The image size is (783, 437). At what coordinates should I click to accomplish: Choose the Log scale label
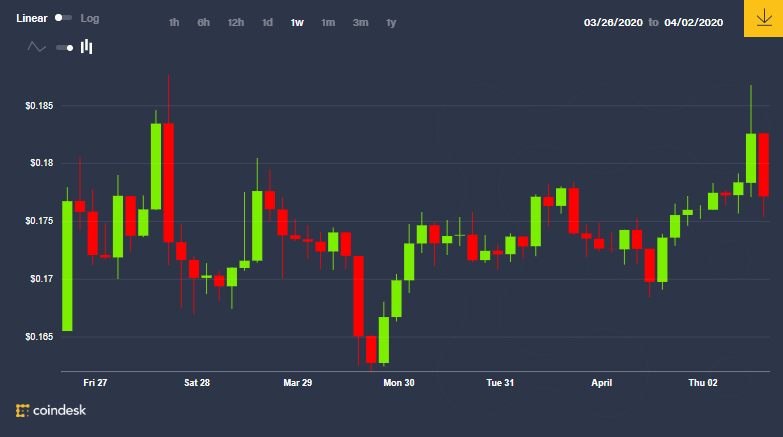point(90,18)
